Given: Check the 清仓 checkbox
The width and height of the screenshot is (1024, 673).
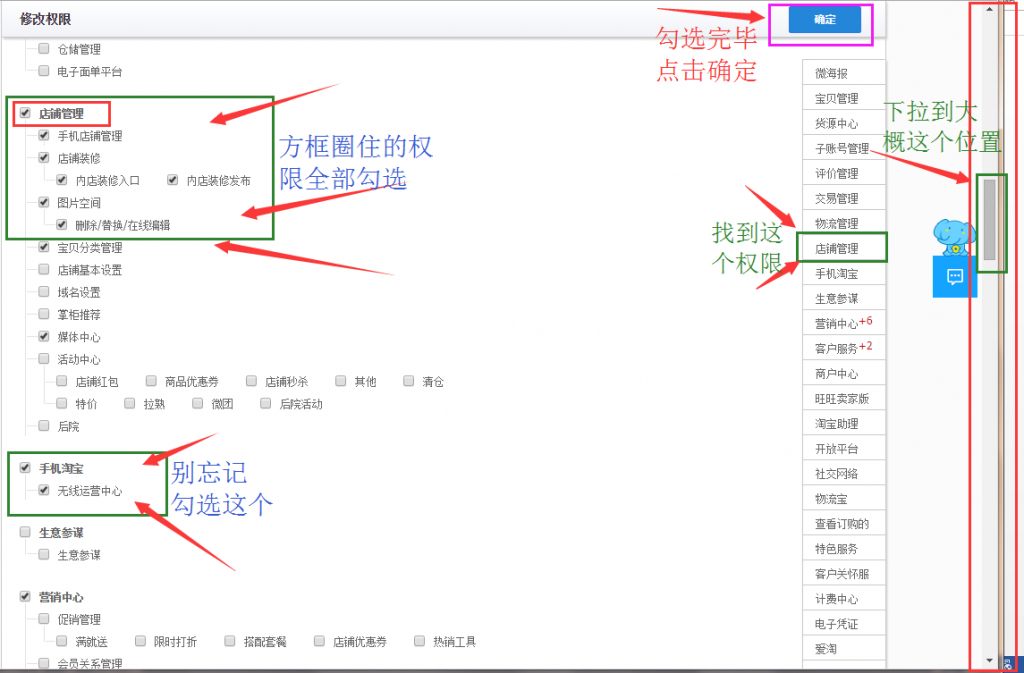Looking at the screenshot, I should tap(409, 381).
